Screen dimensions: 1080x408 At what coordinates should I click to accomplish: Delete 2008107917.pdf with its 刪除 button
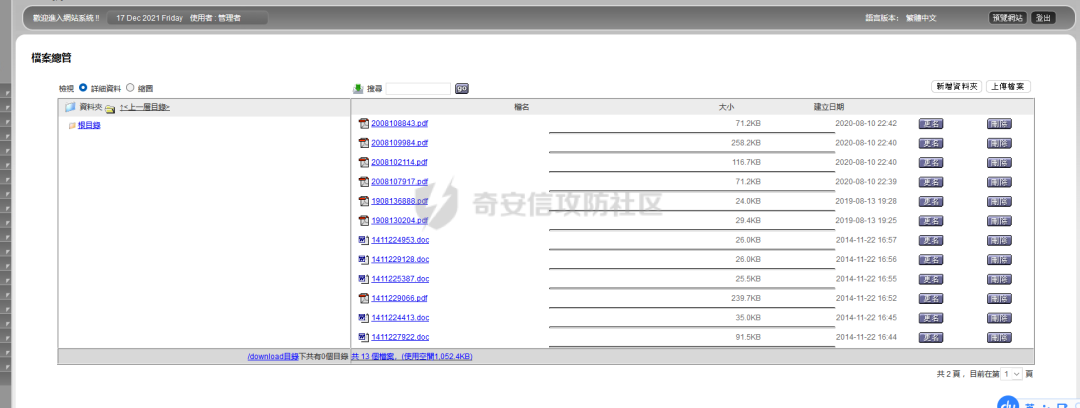click(x=999, y=182)
